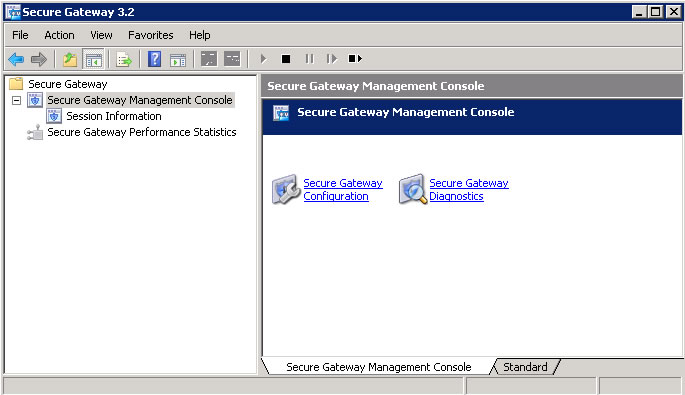This screenshot has width=685, height=395.
Task: Click the Stop square button
Action: point(286,59)
